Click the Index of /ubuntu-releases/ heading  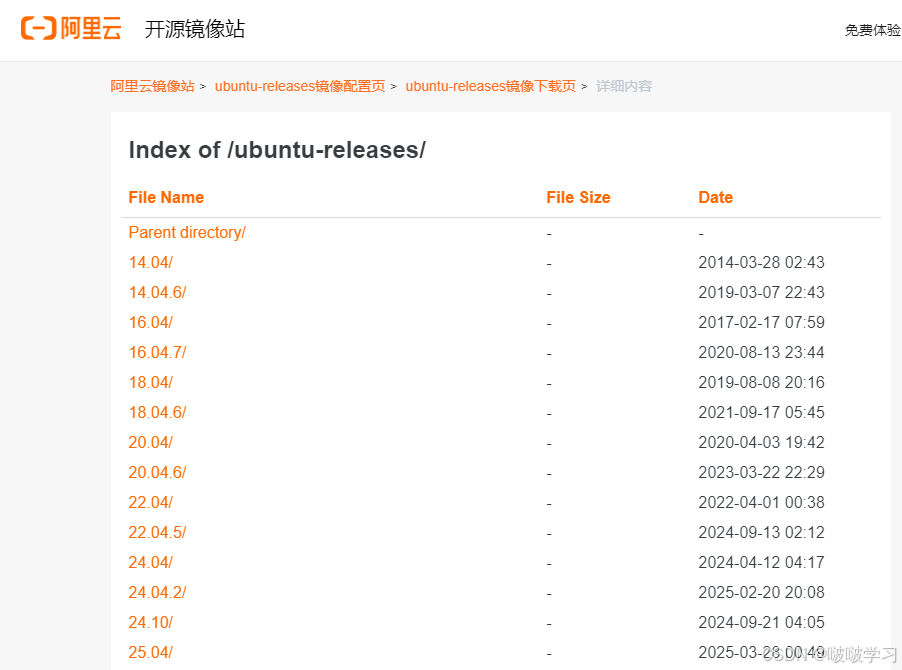pos(277,150)
